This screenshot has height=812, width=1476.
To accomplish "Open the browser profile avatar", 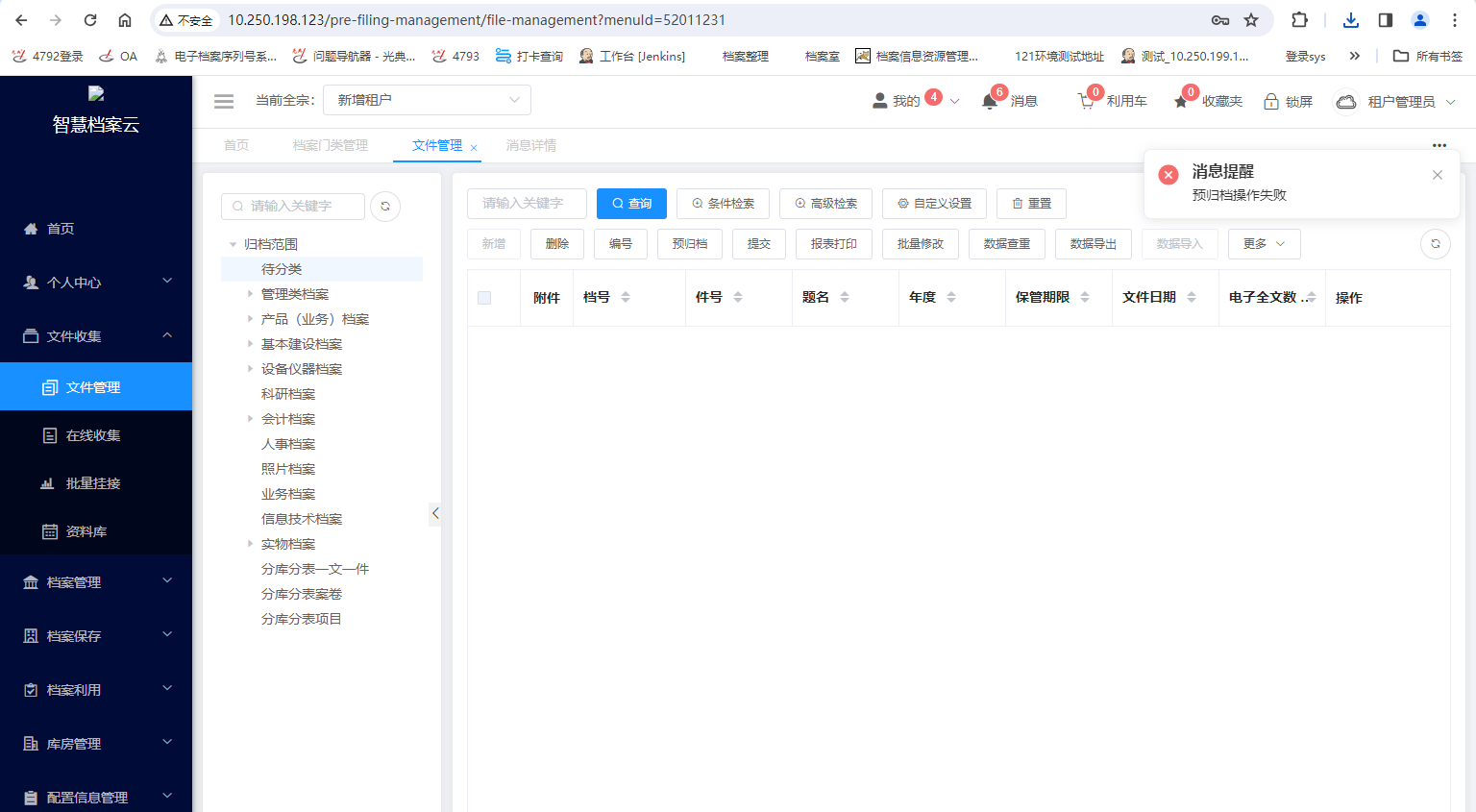I will (x=1420, y=20).
